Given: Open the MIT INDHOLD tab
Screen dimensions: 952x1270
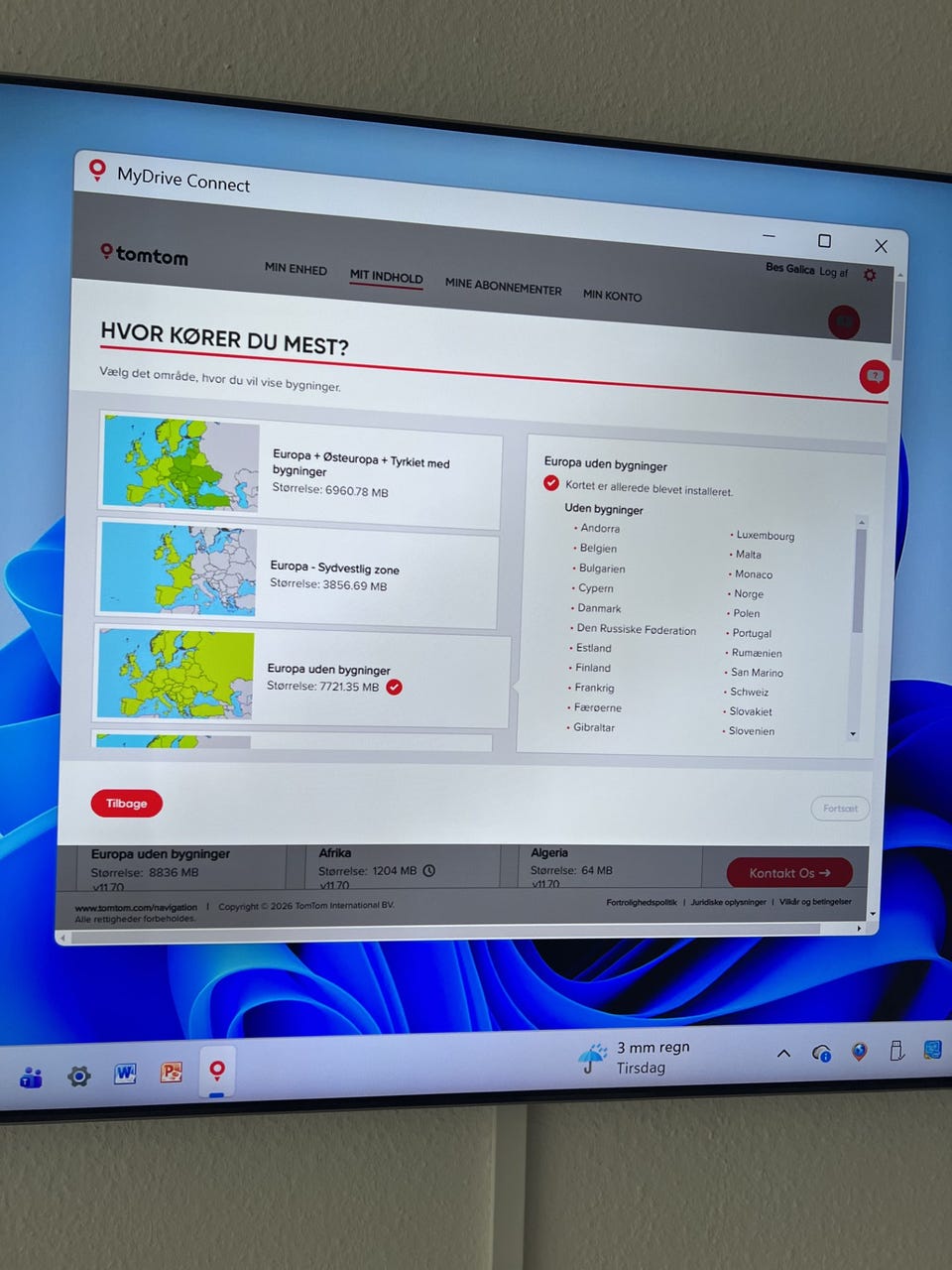Looking at the screenshot, I should pyautogui.click(x=386, y=277).
